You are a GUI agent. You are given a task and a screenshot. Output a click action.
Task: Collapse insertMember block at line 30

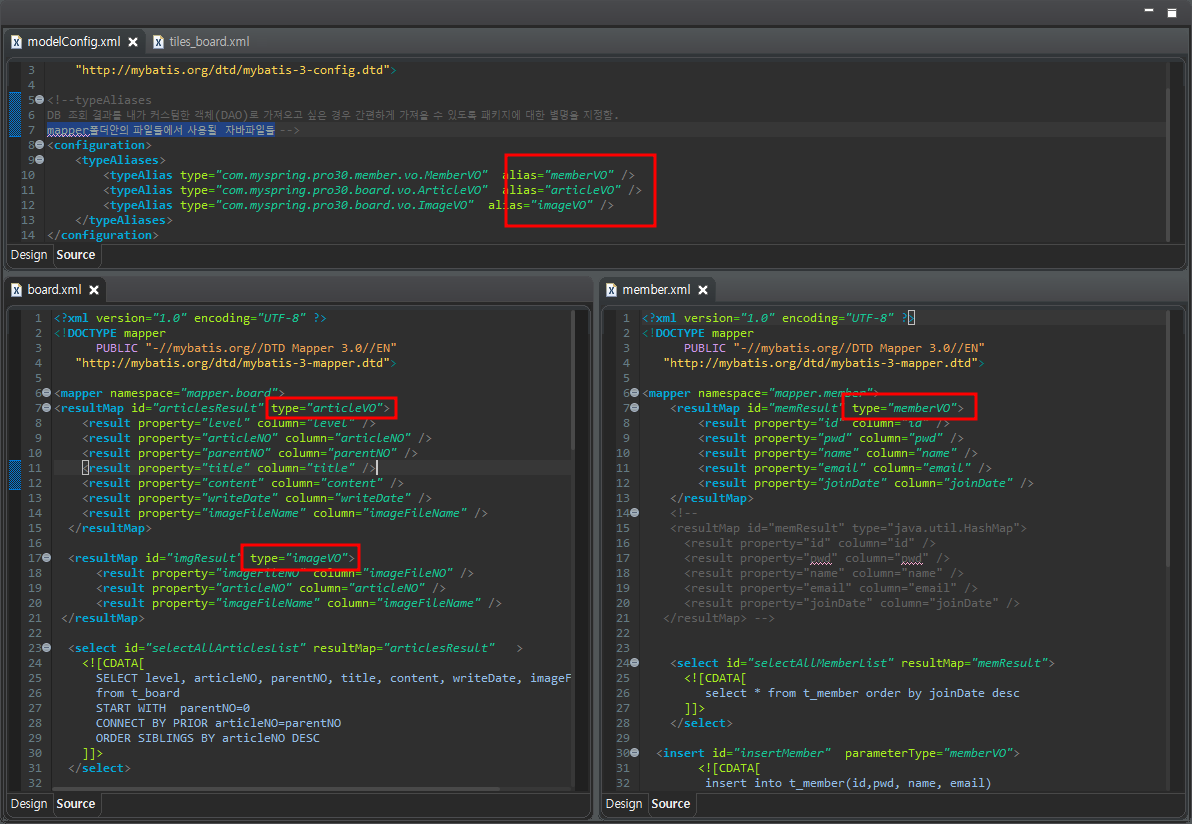[635, 753]
